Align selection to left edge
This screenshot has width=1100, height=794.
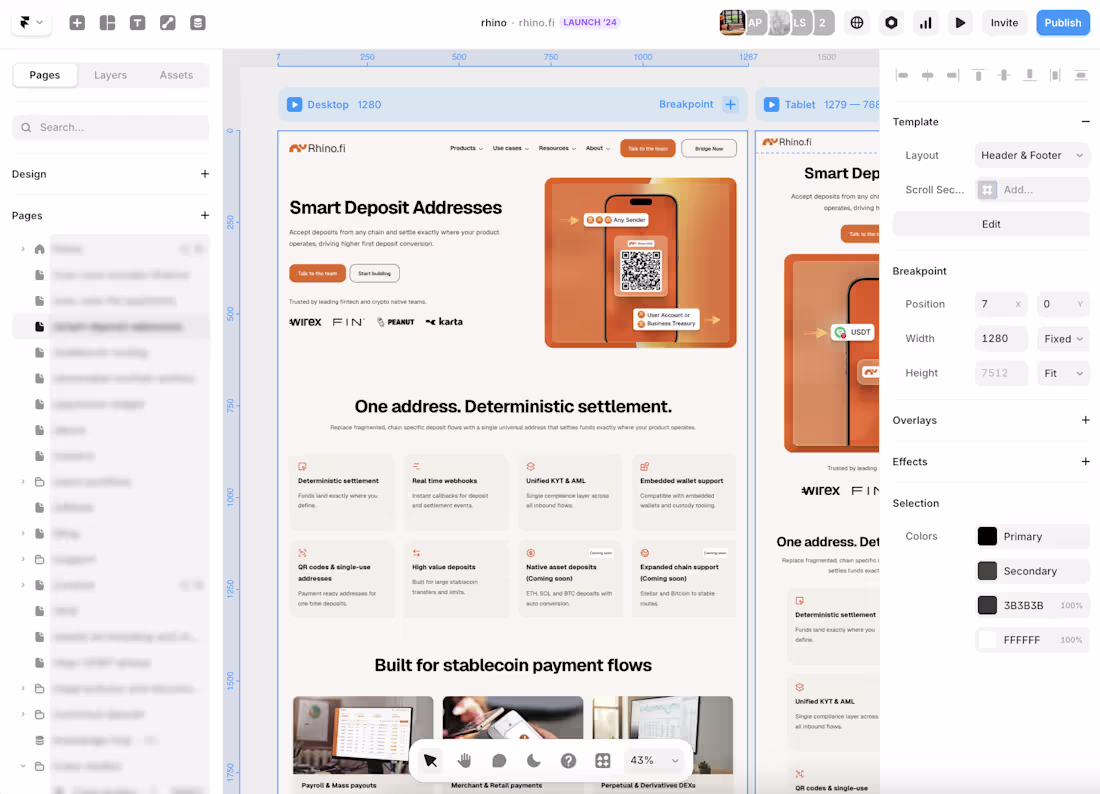pyautogui.click(x=902, y=75)
